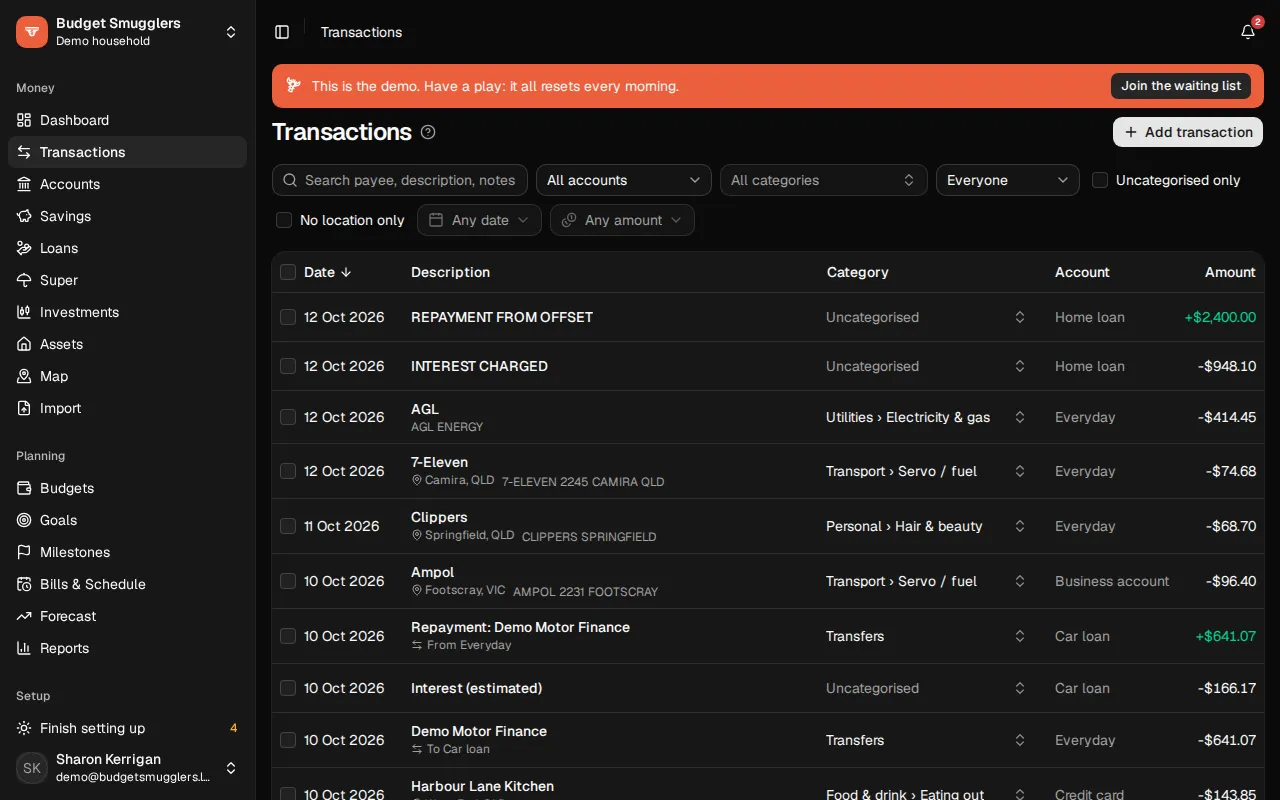Click the Category column header

858,272
